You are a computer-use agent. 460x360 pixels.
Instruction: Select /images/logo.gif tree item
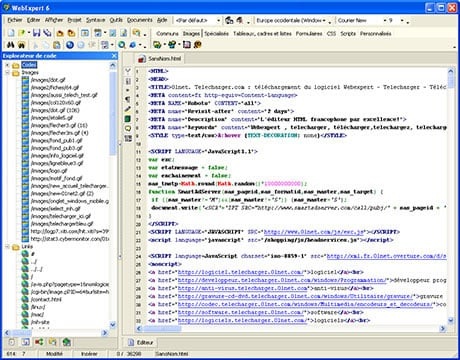click(x=49, y=171)
